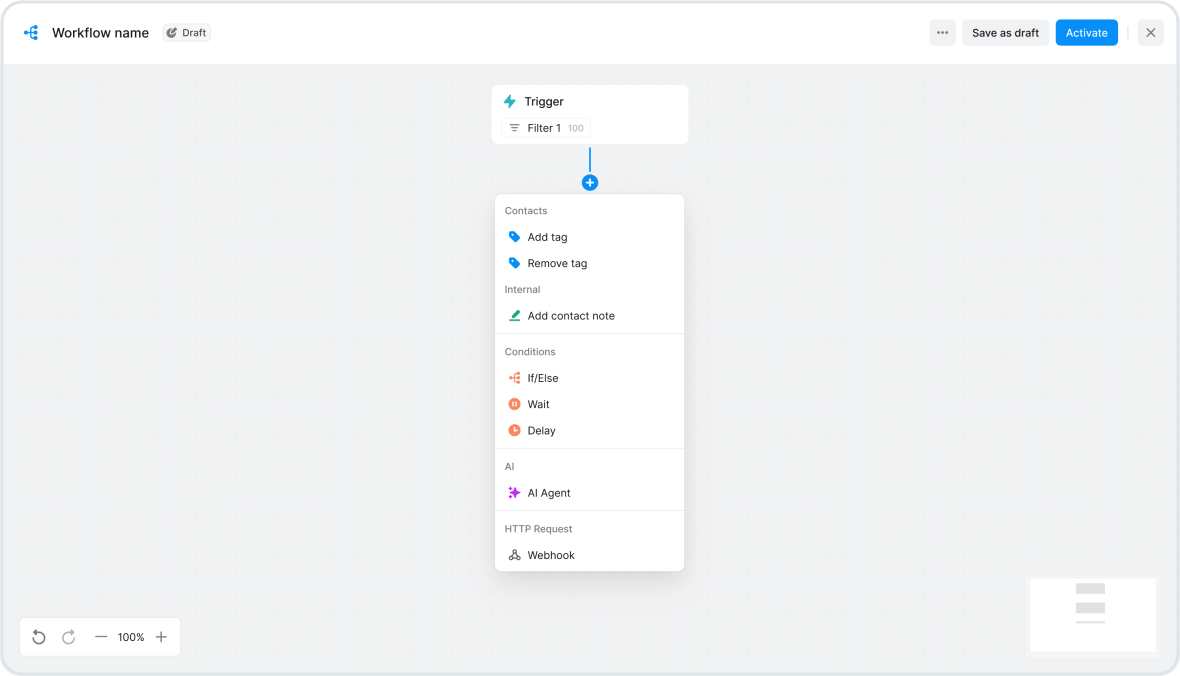Open the plus node connector on canvas
The width and height of the screenshot is (1180, 676).
[590, 182]
